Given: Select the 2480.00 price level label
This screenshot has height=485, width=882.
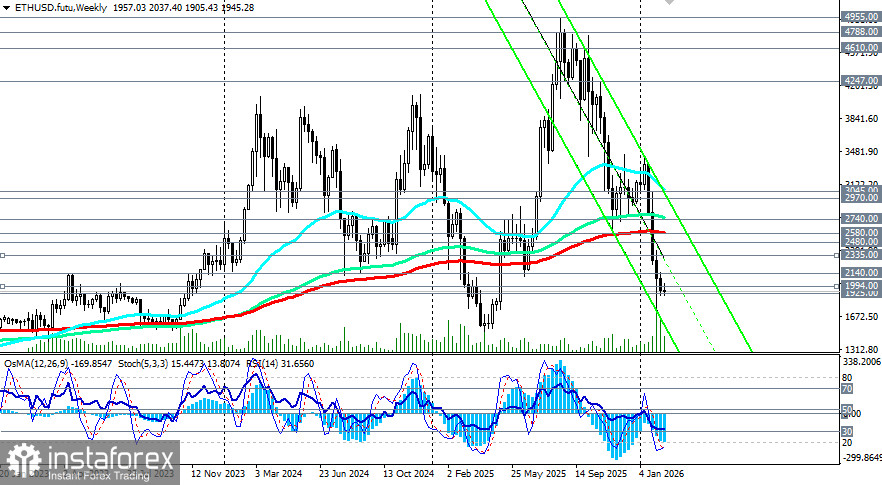Looking at the screenshot, I should [861, 242].
